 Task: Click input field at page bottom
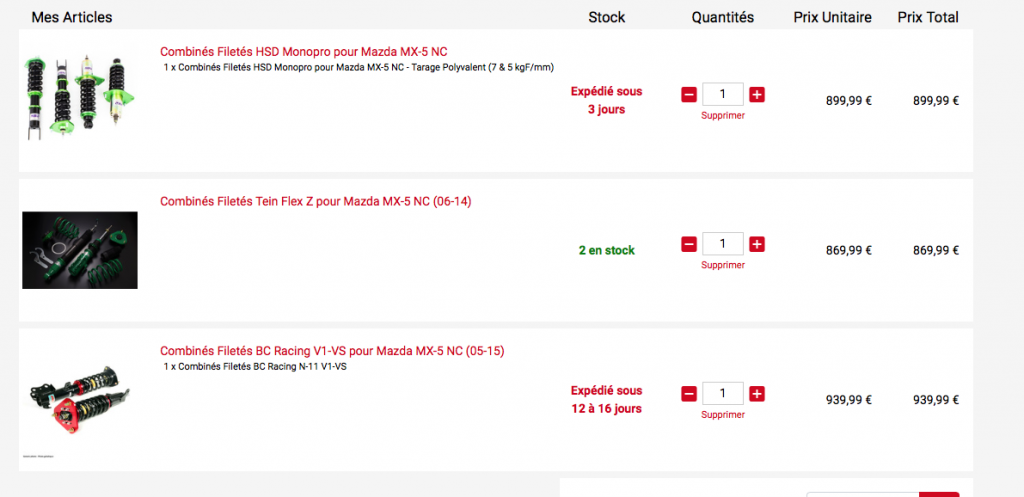point(862,493)
